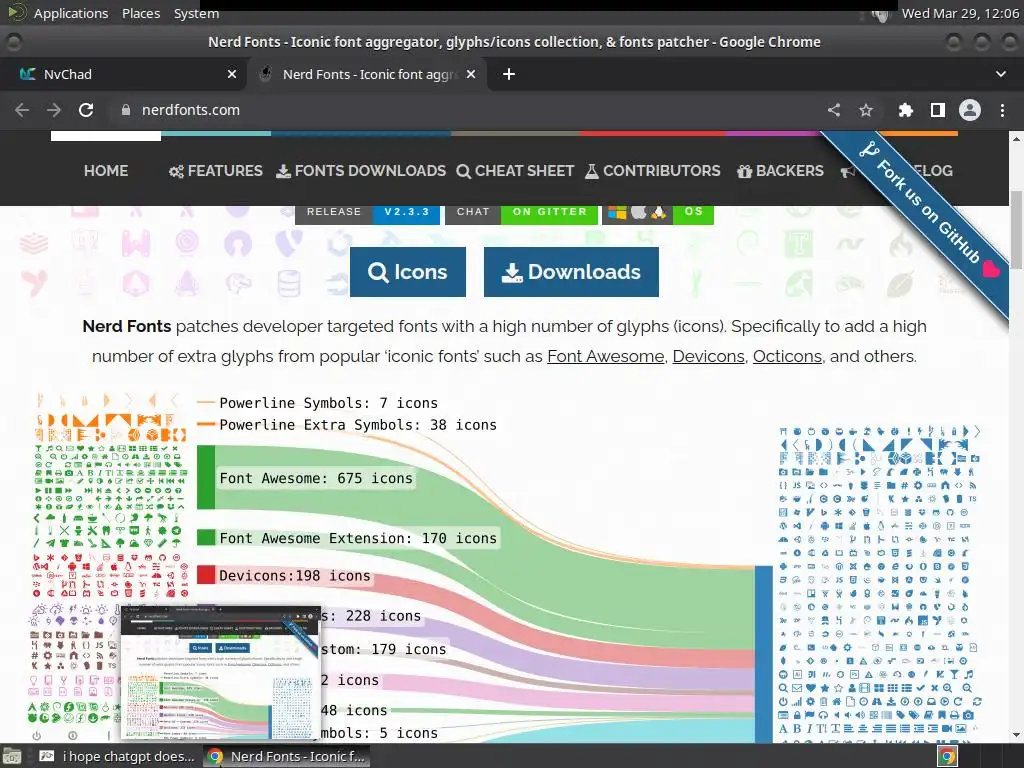Close the Nerd Fonts tab
The image size is (1024, 768).
coord(471,74)
